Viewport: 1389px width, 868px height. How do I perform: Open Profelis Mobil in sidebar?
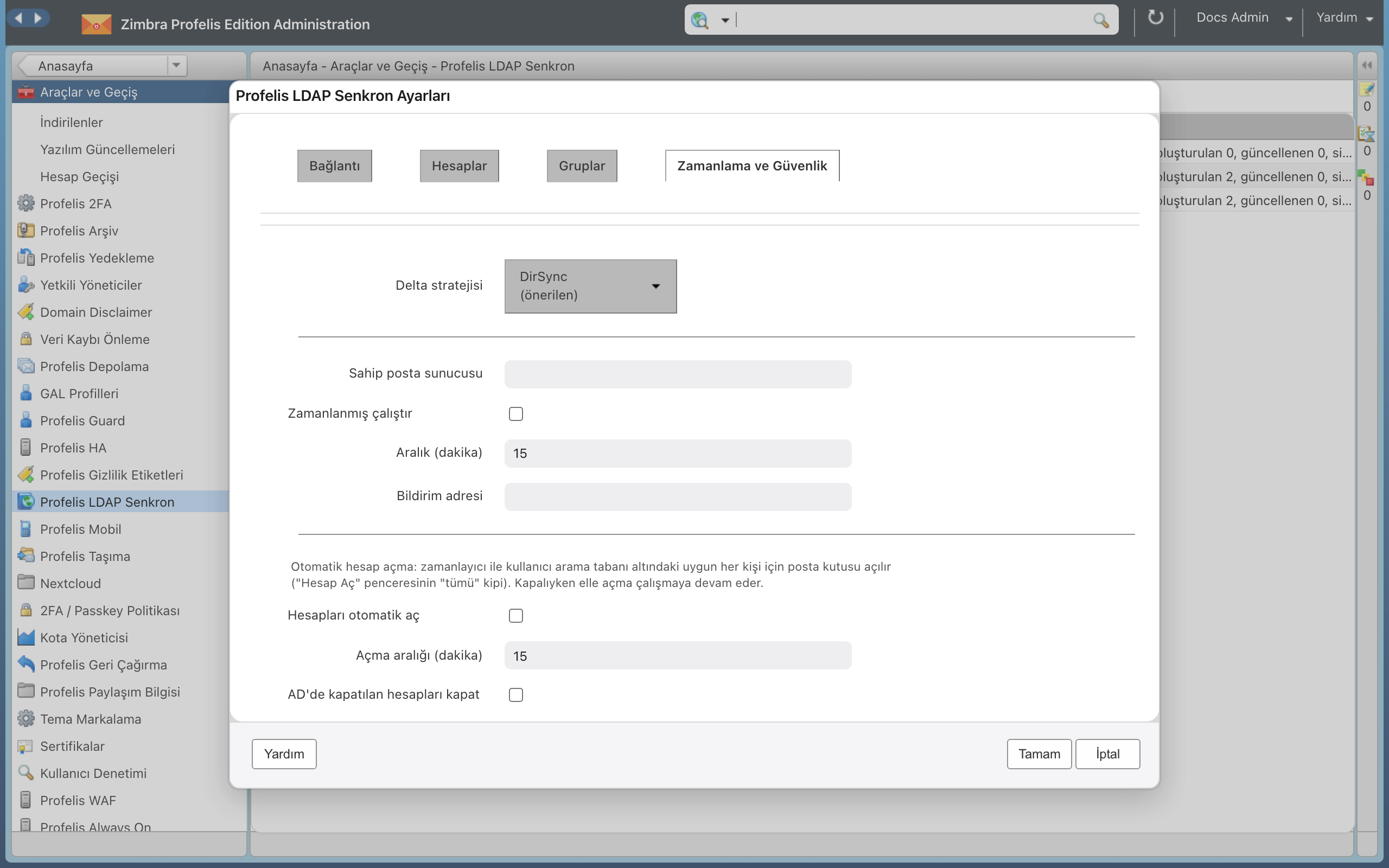[x=80, y=529]
